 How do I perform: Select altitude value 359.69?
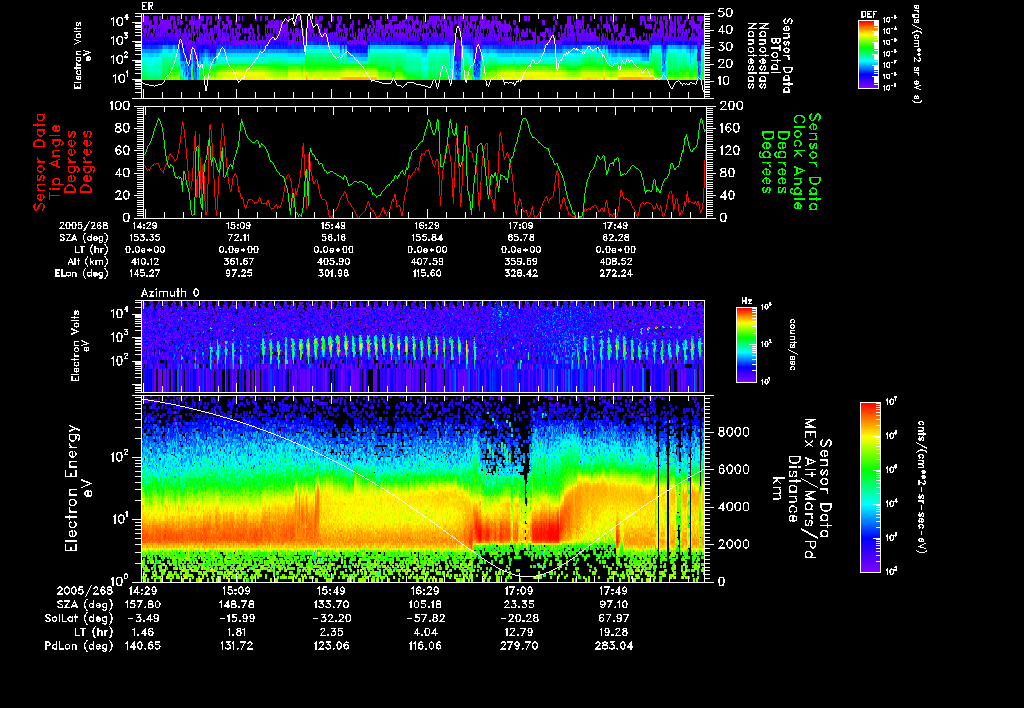click(521, 261)
